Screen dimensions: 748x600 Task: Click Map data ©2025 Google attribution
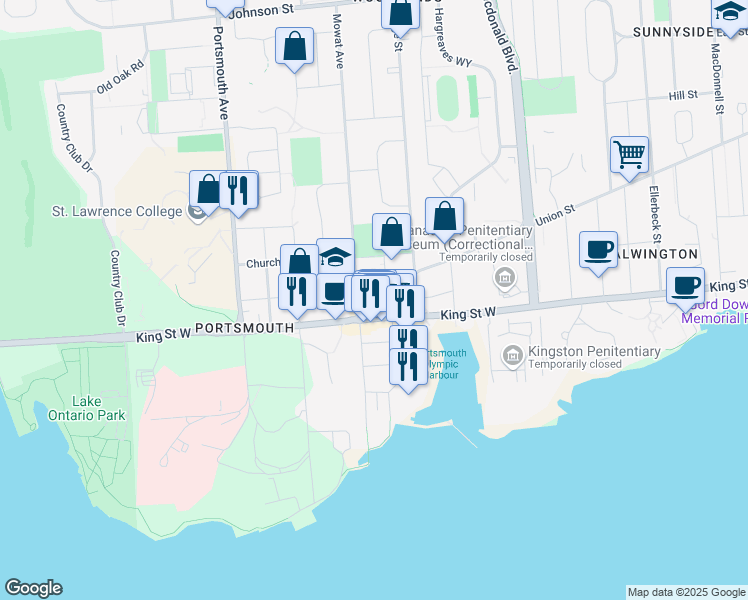(x=686, y=592)
